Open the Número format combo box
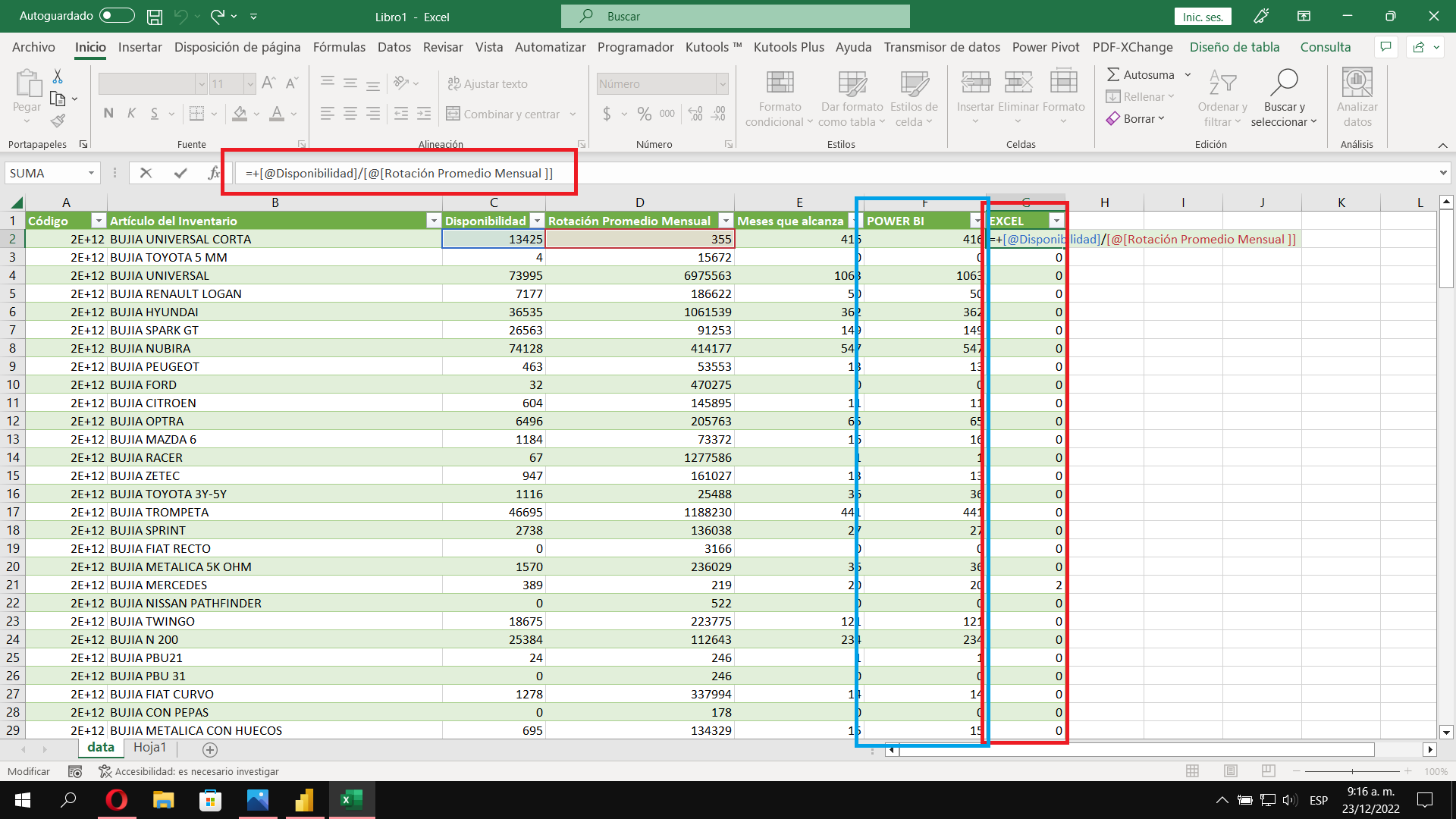Image resolution: width=1456 pixels, height=819 pixels. 663,84
